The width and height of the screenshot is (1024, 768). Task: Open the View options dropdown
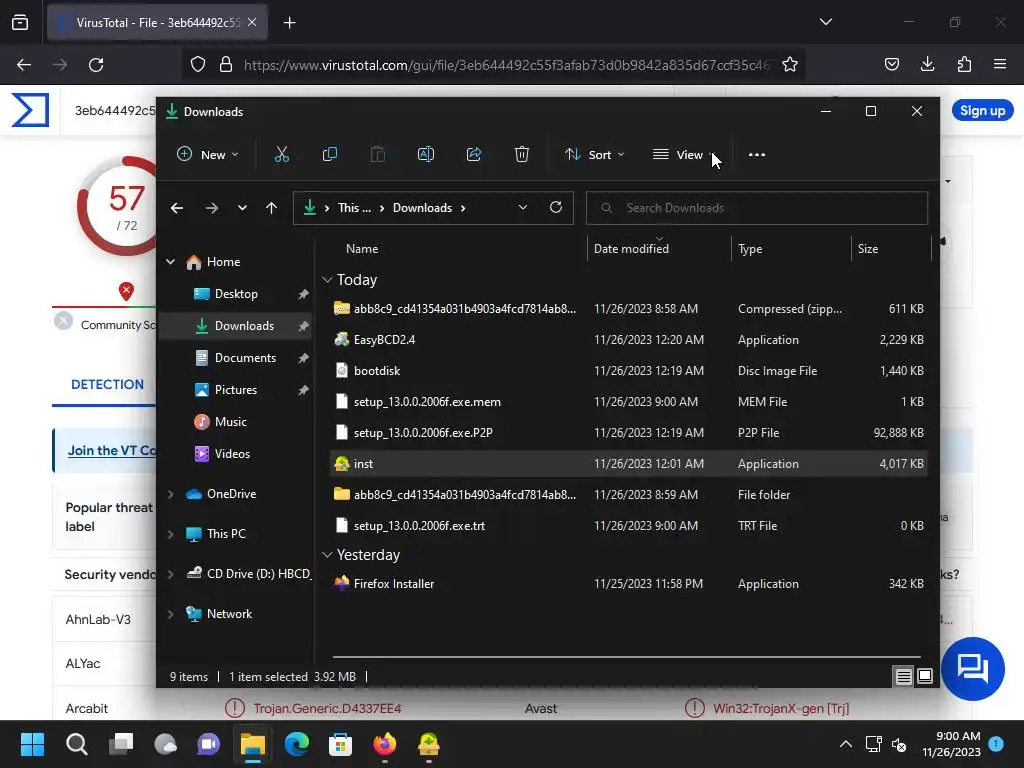[x=685, y=155]
